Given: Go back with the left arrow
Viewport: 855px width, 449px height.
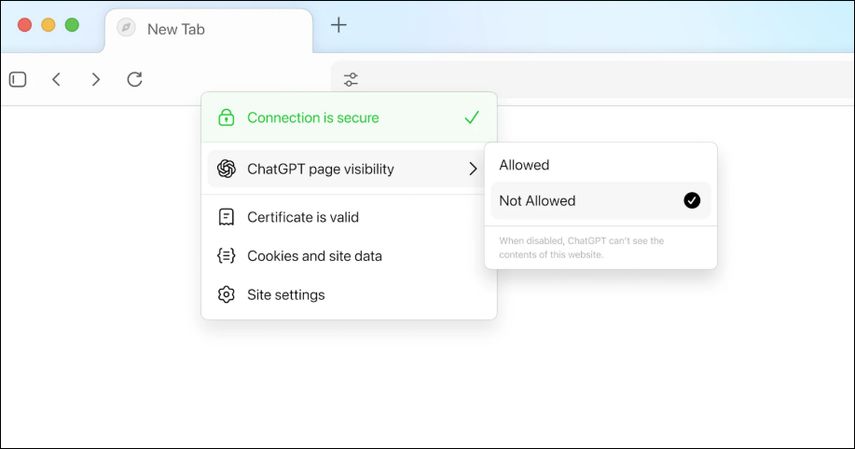Looking at the screenshot, I should (56, 80).
